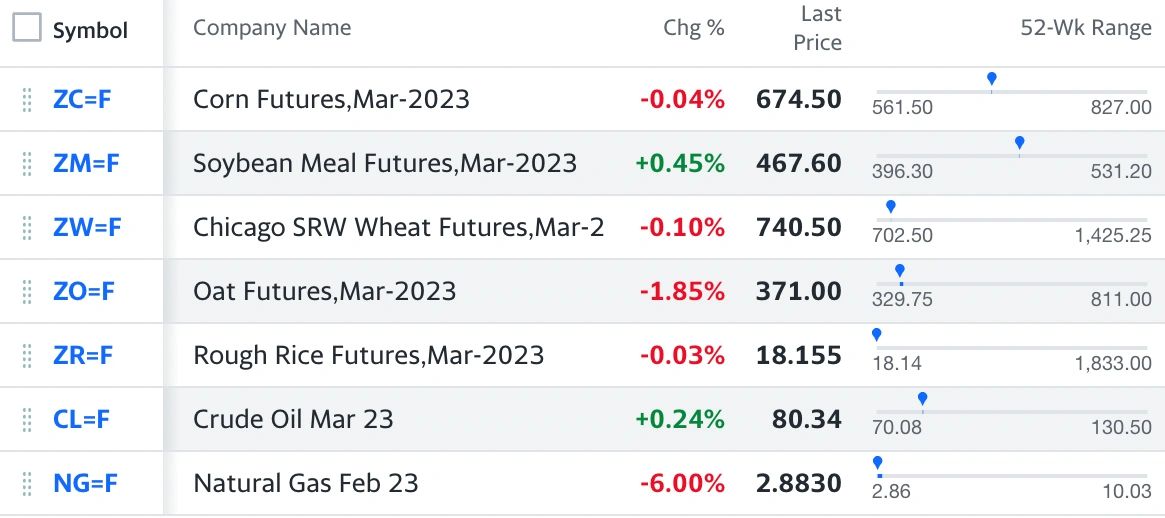Click Soybean Meal 52-week range marker

[x=1019, y=143]
